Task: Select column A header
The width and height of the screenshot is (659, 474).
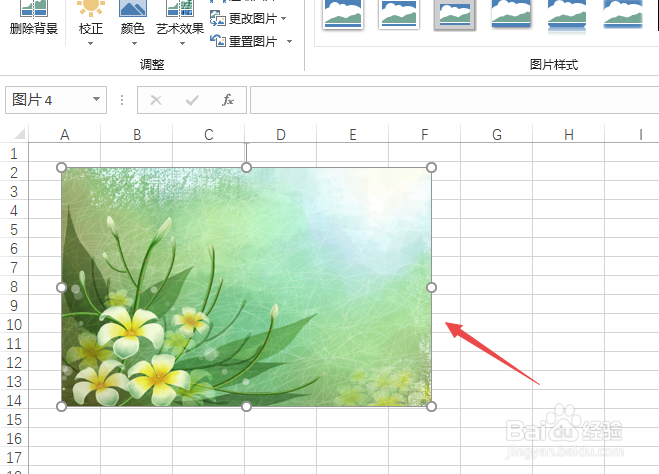Action: [64, 134]
